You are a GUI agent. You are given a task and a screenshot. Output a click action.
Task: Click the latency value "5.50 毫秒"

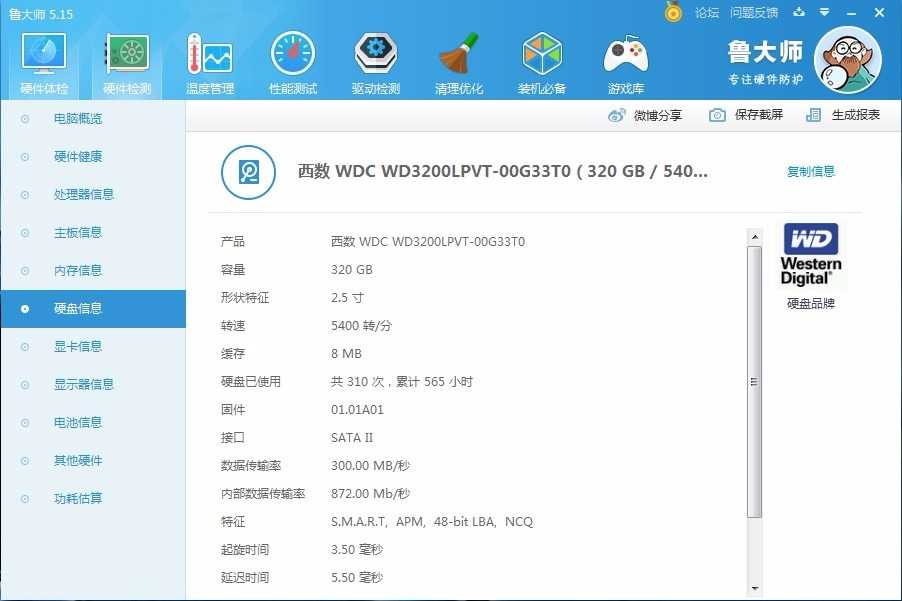tap(357, 578)
